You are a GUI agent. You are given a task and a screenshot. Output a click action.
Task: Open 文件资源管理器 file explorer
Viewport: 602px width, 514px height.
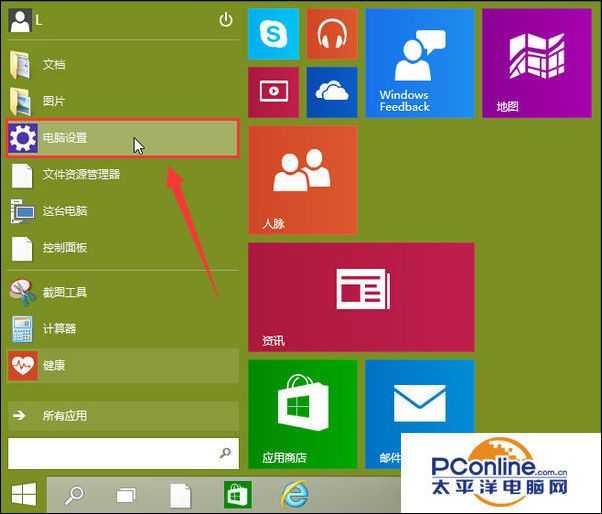point(123,175)
